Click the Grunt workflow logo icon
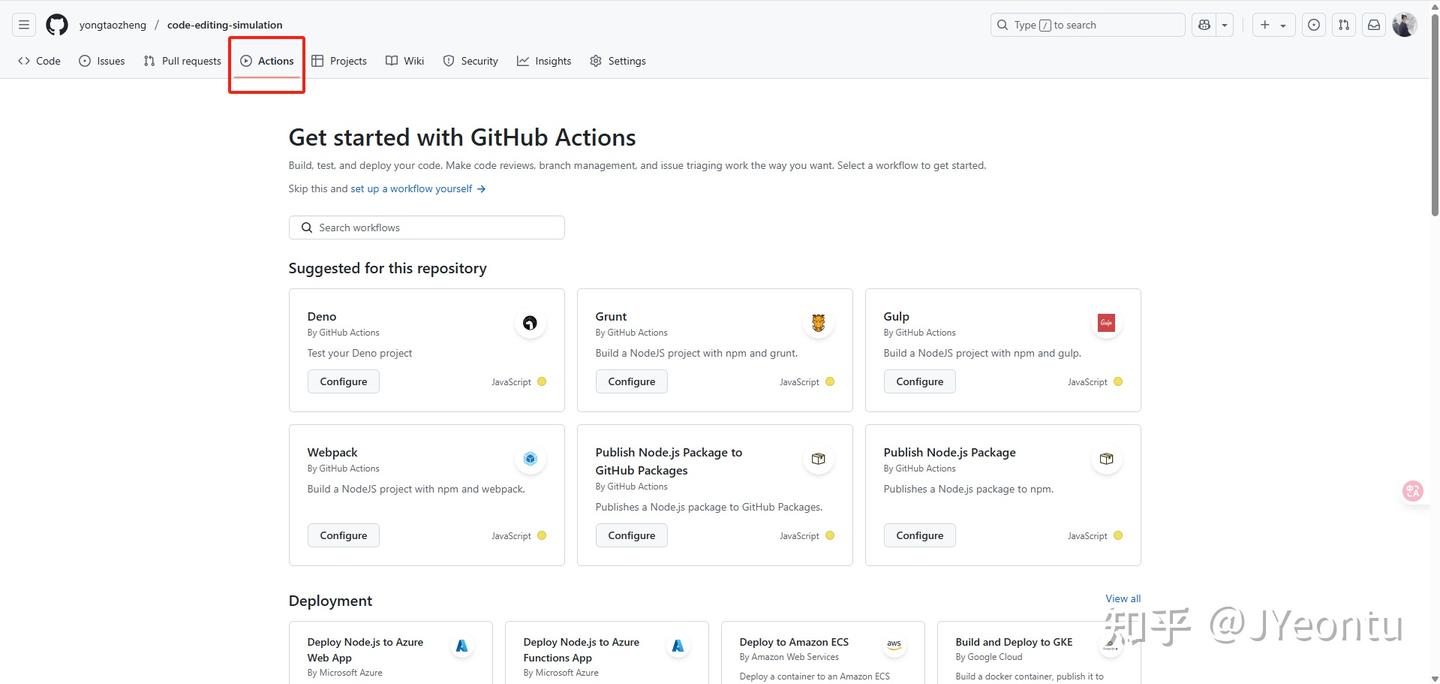Screen dimensions: 1440x684 click(x=818, y=323)
